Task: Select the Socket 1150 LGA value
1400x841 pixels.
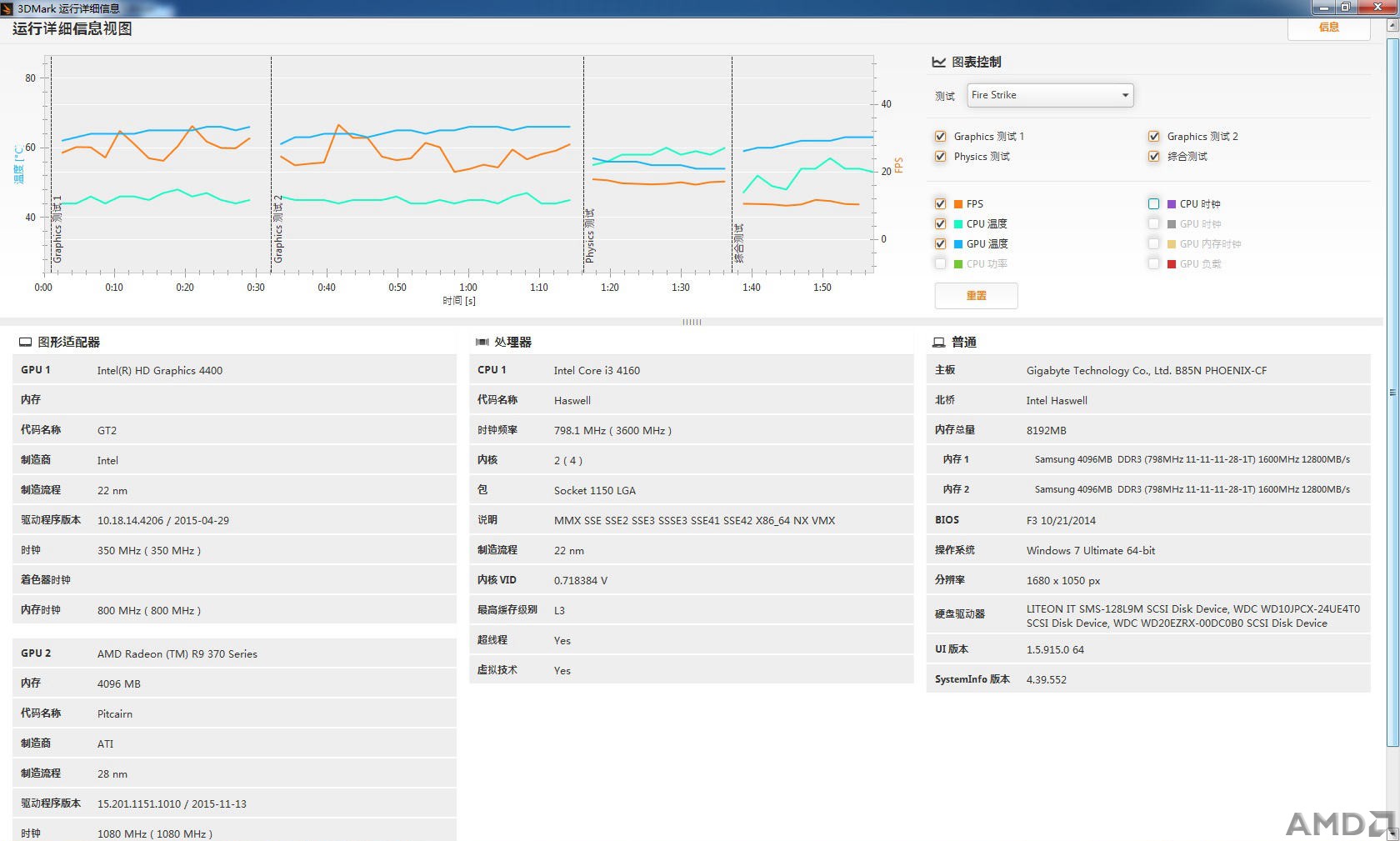Action: (595, 491)
